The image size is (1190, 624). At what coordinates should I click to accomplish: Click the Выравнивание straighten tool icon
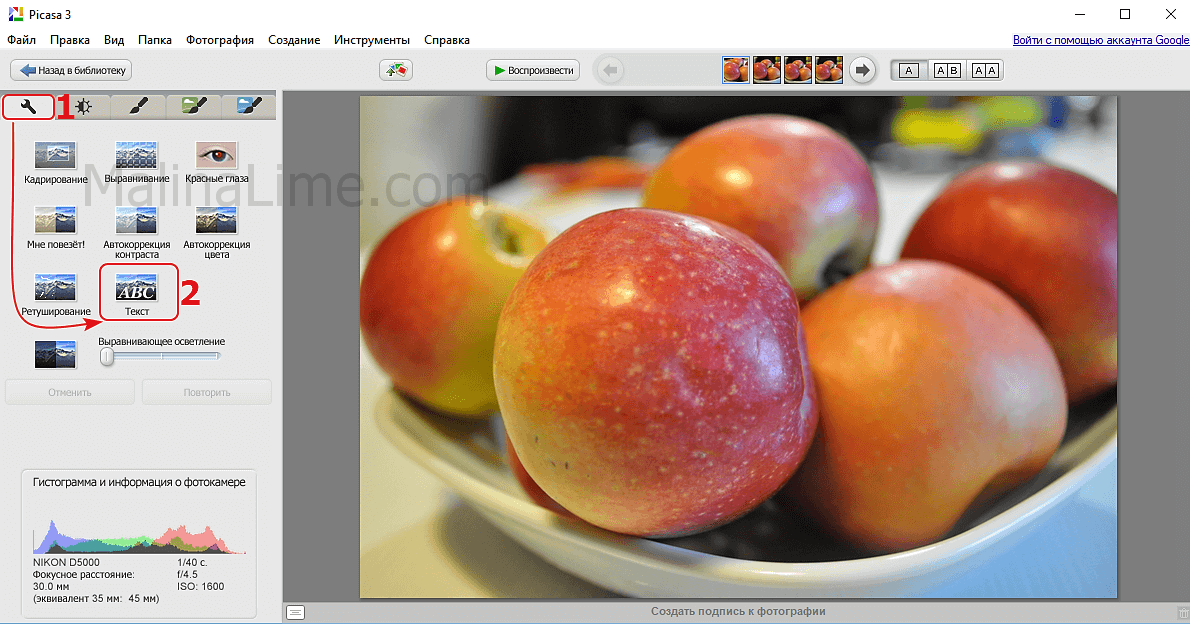click(136, 155)
